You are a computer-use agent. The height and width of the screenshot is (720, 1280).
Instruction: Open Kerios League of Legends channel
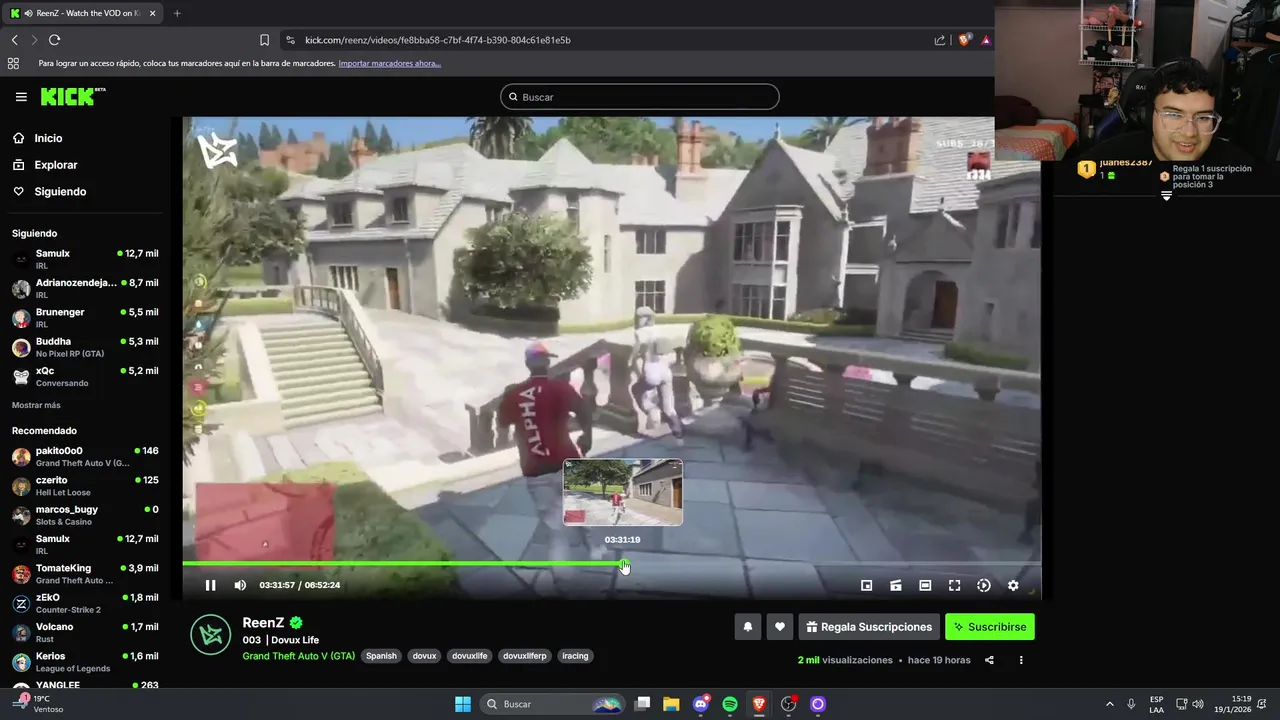pos(85,662)
